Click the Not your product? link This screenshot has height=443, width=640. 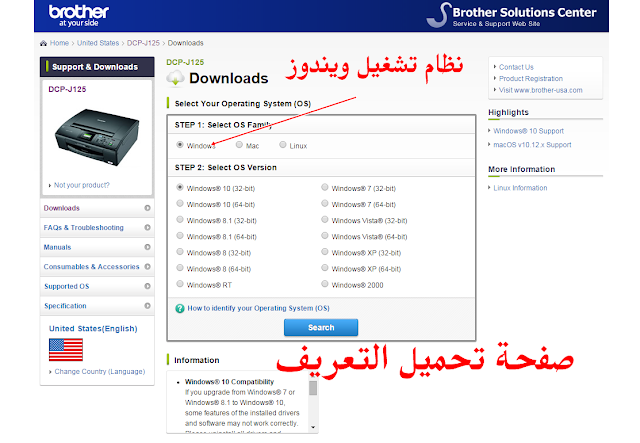pyautogui.click(x=82, y=185)
